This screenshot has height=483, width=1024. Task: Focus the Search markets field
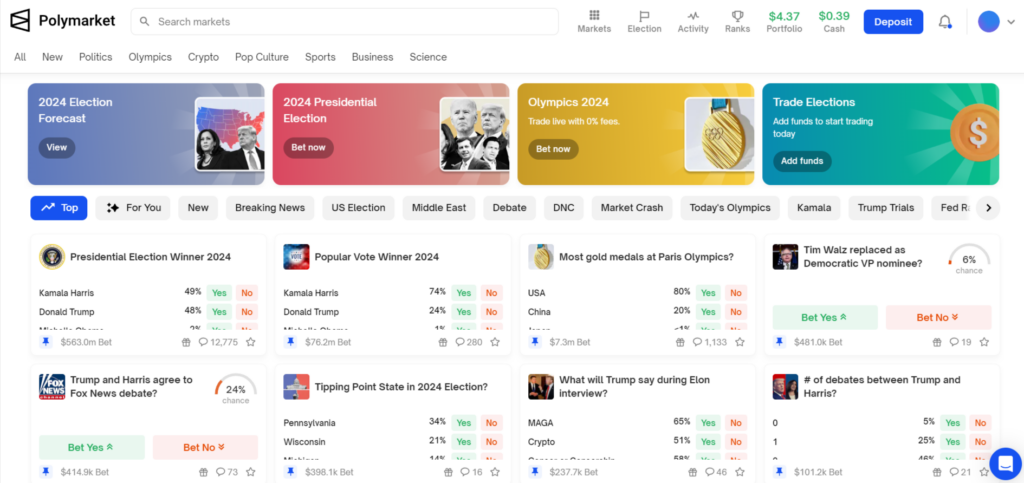click(x=345, y=22)
